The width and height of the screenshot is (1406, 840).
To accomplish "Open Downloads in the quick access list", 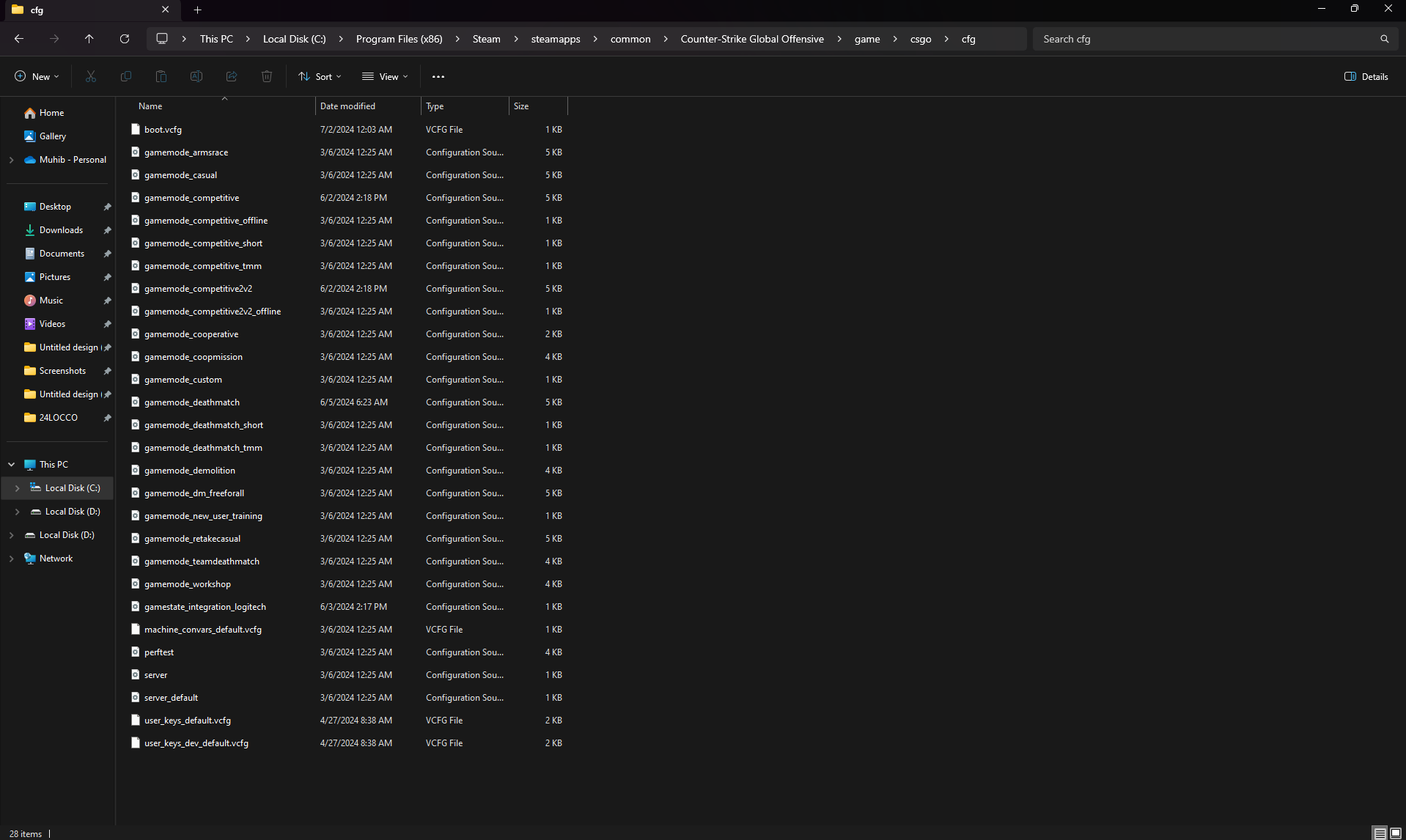I will coord(61,230).
